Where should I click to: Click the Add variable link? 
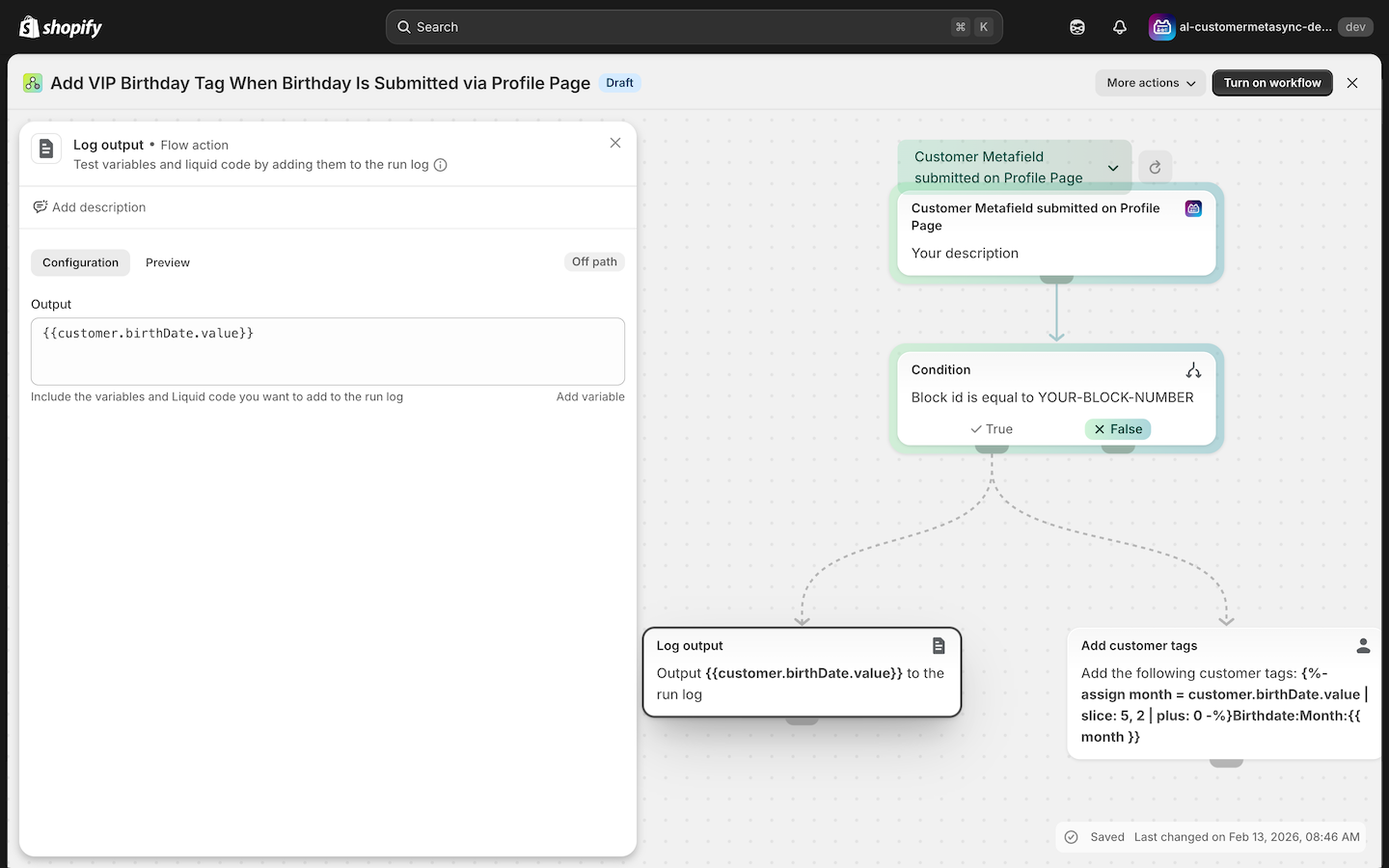590,396
